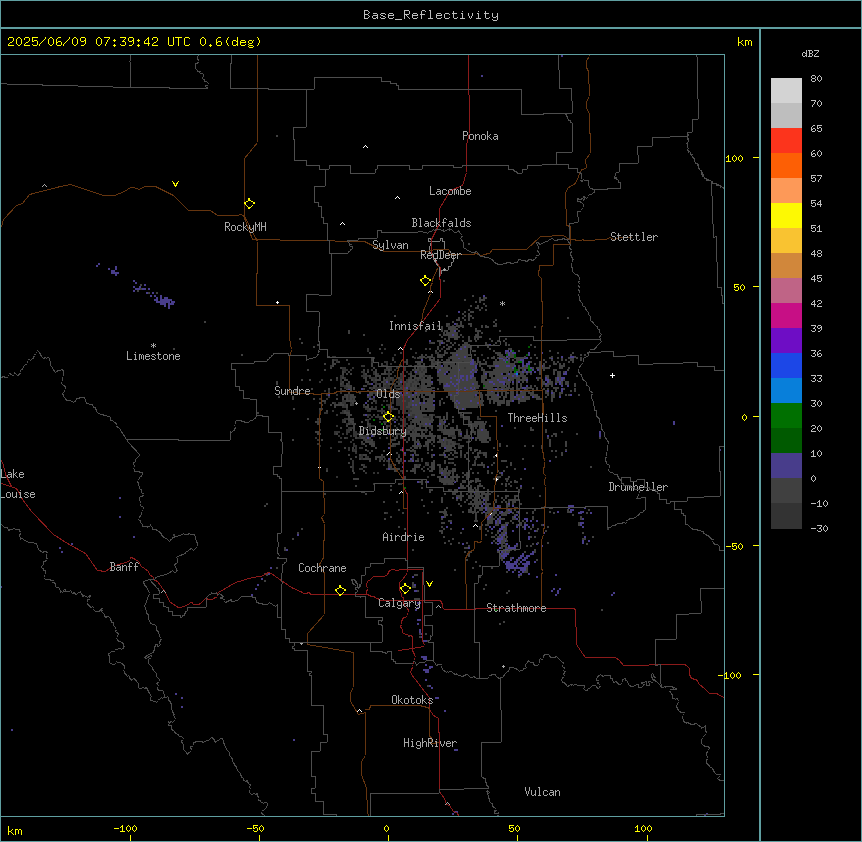Select the Limestone label
862x842 pixels.
pos(153,356)
